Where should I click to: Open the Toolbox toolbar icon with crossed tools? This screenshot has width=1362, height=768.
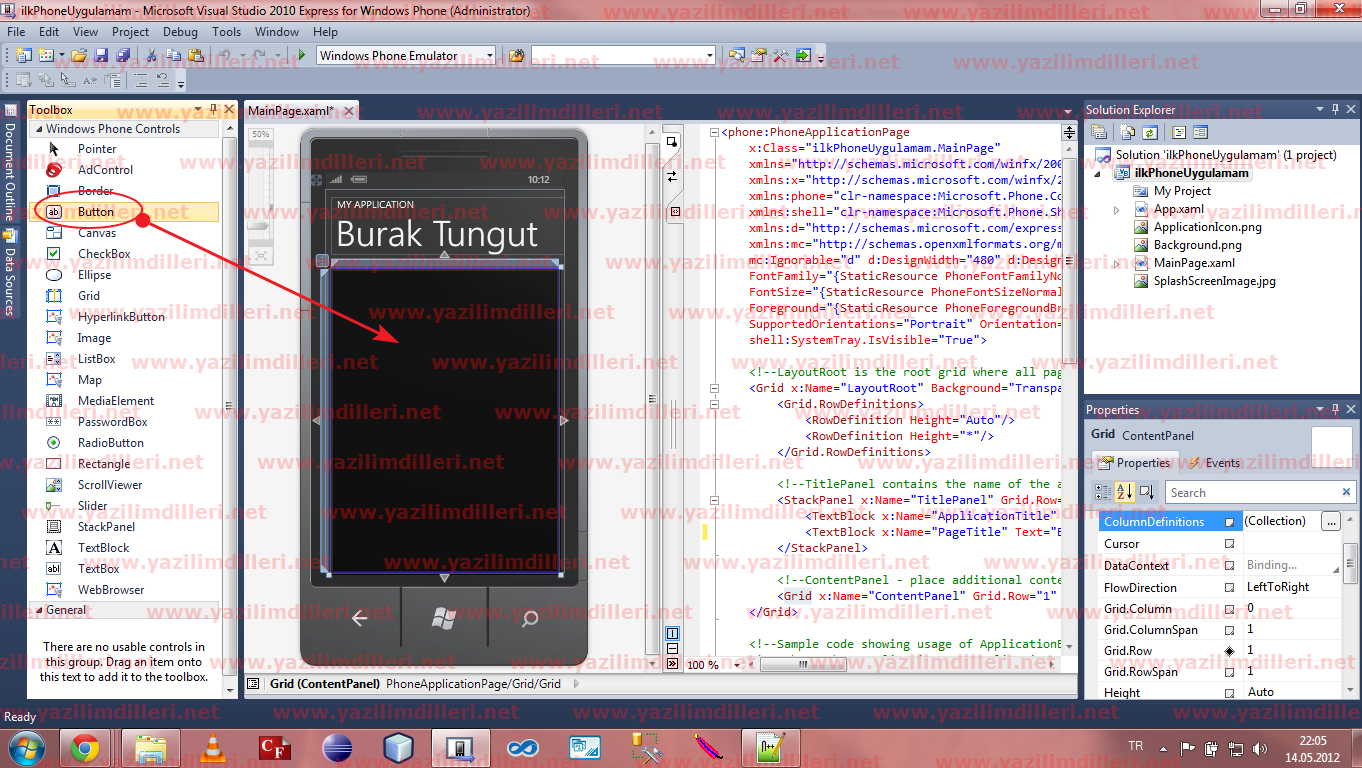tap(781, 56)
